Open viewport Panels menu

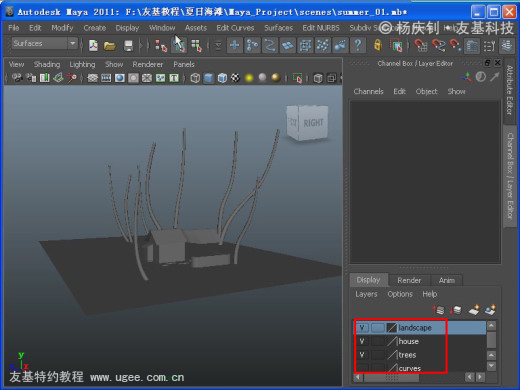(x=184, y=64)
